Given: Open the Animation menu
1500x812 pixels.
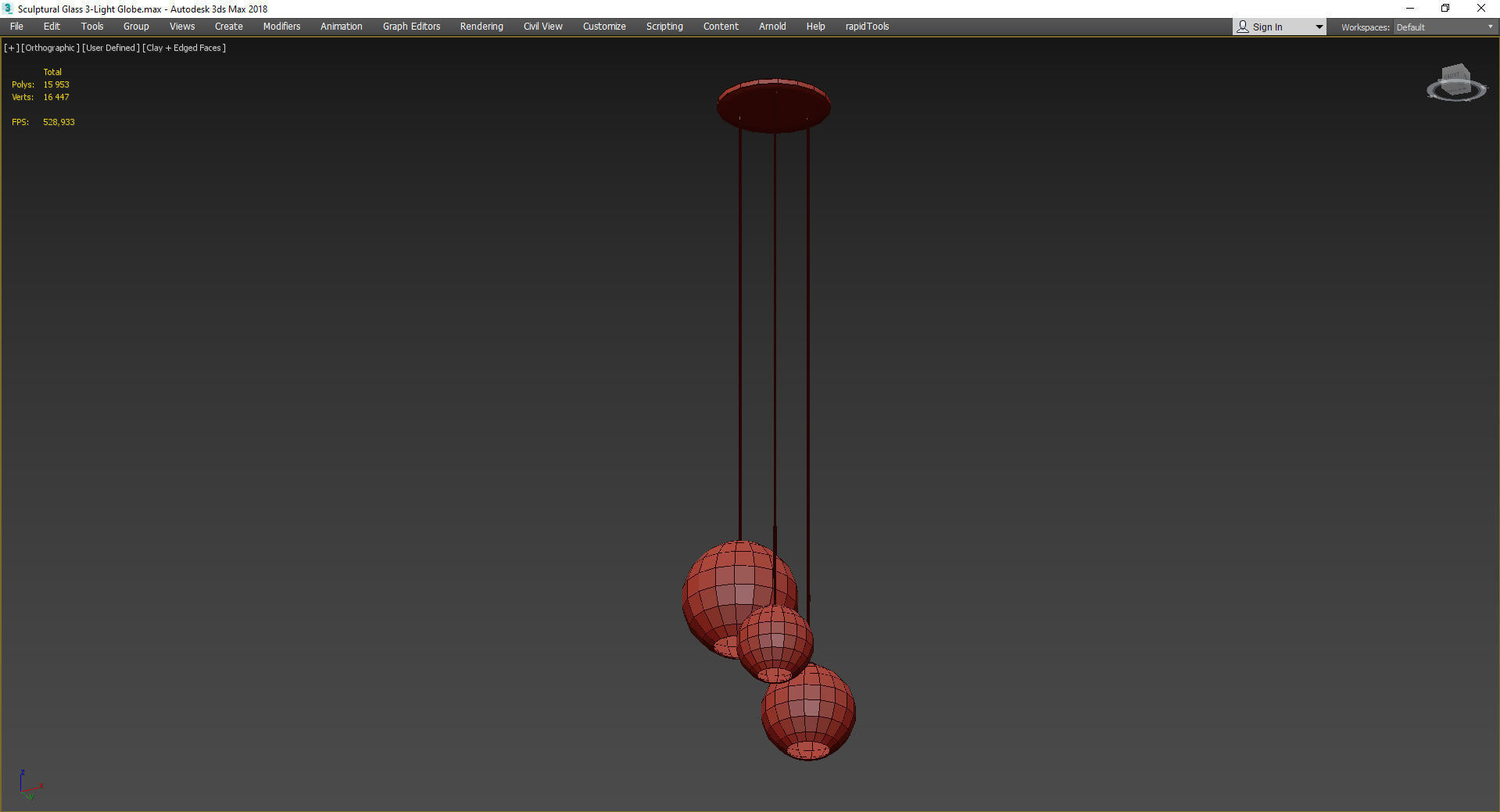Looking at the screenshot, I should coord(342,27).
